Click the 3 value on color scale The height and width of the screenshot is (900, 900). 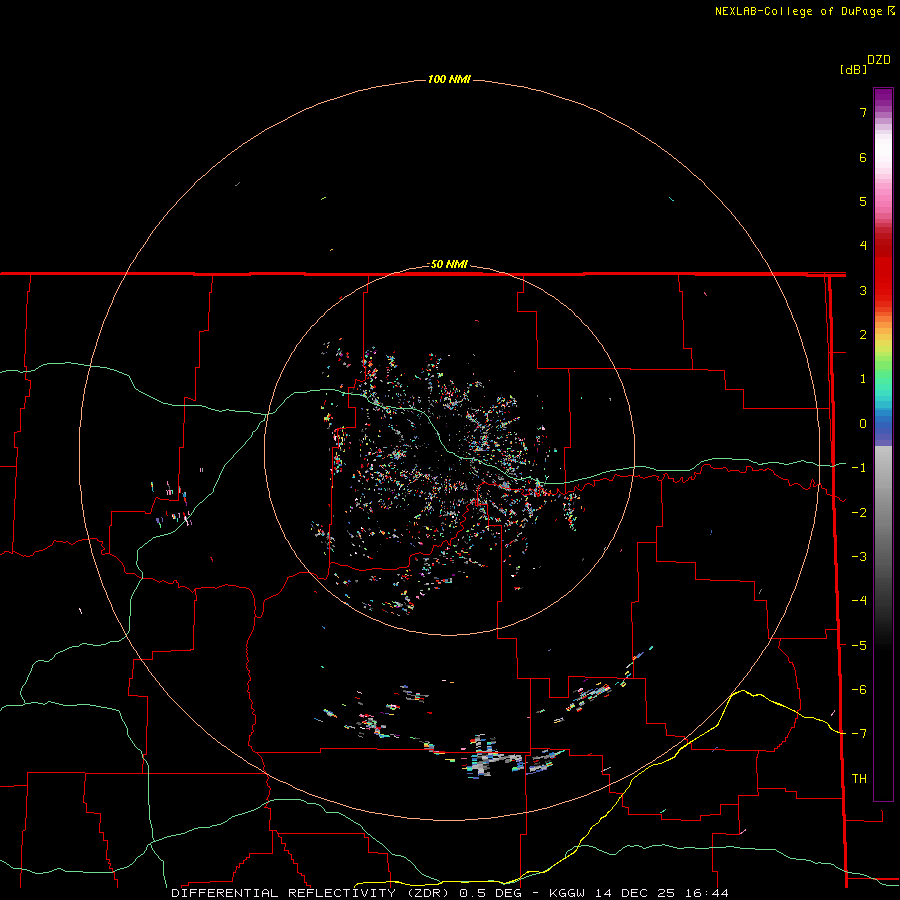coord(863,290)
